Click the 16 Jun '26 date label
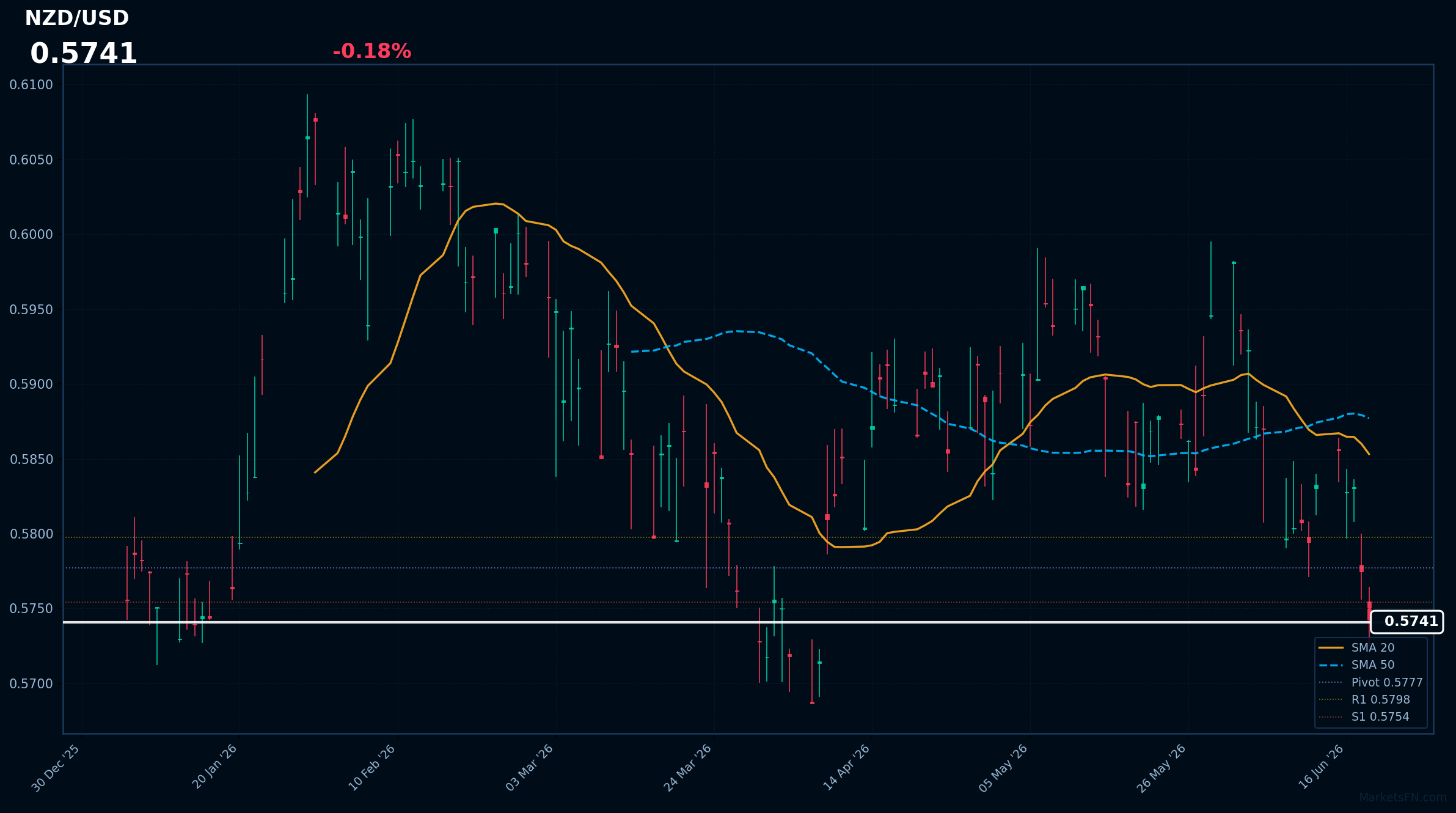Screen dimensions: 1456x813 (1321, 767)
